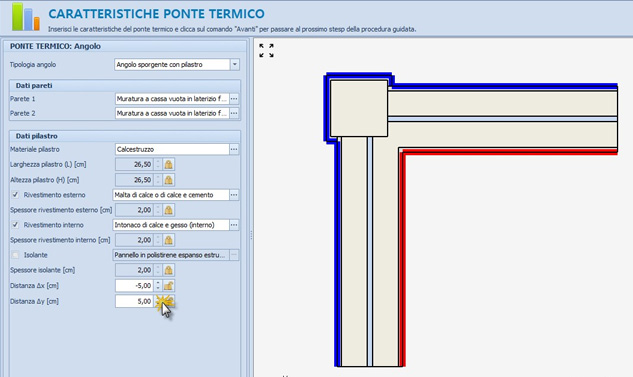Click the Altezza pilastro value field
The image size is (633, 377).
[x=134, y=180]
